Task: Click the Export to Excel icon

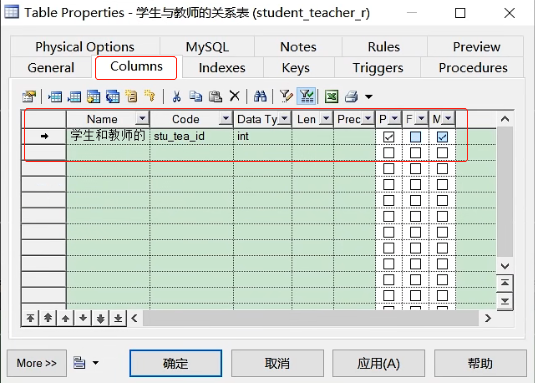Action: (x=331, y=97)
